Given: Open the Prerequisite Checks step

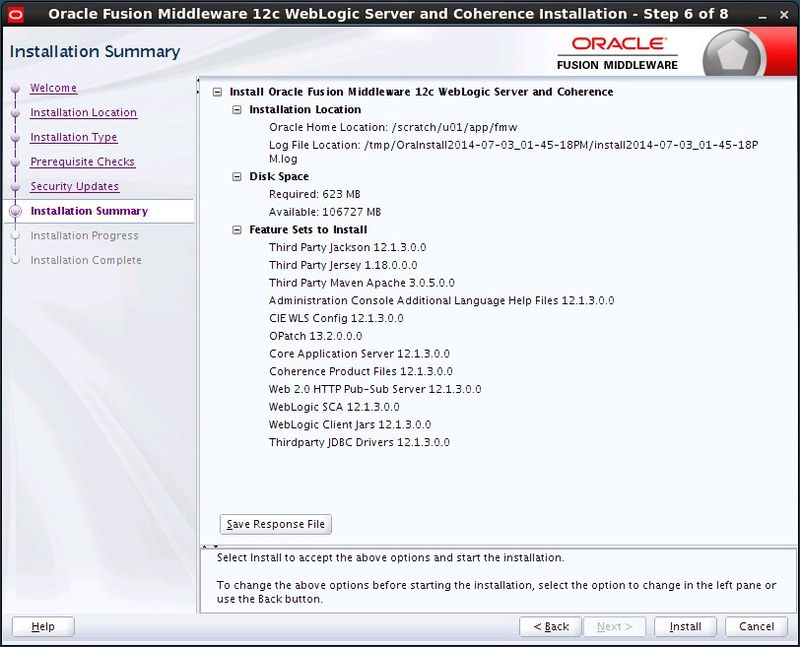Looking at the screenshot, I should pyautogui.click(x=83, y=162).
